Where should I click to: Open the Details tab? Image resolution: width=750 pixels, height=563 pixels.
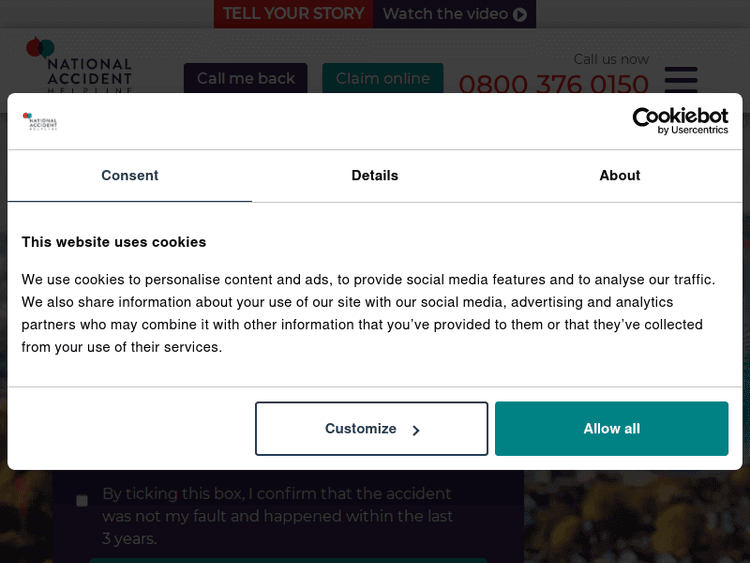coord(375,176)
